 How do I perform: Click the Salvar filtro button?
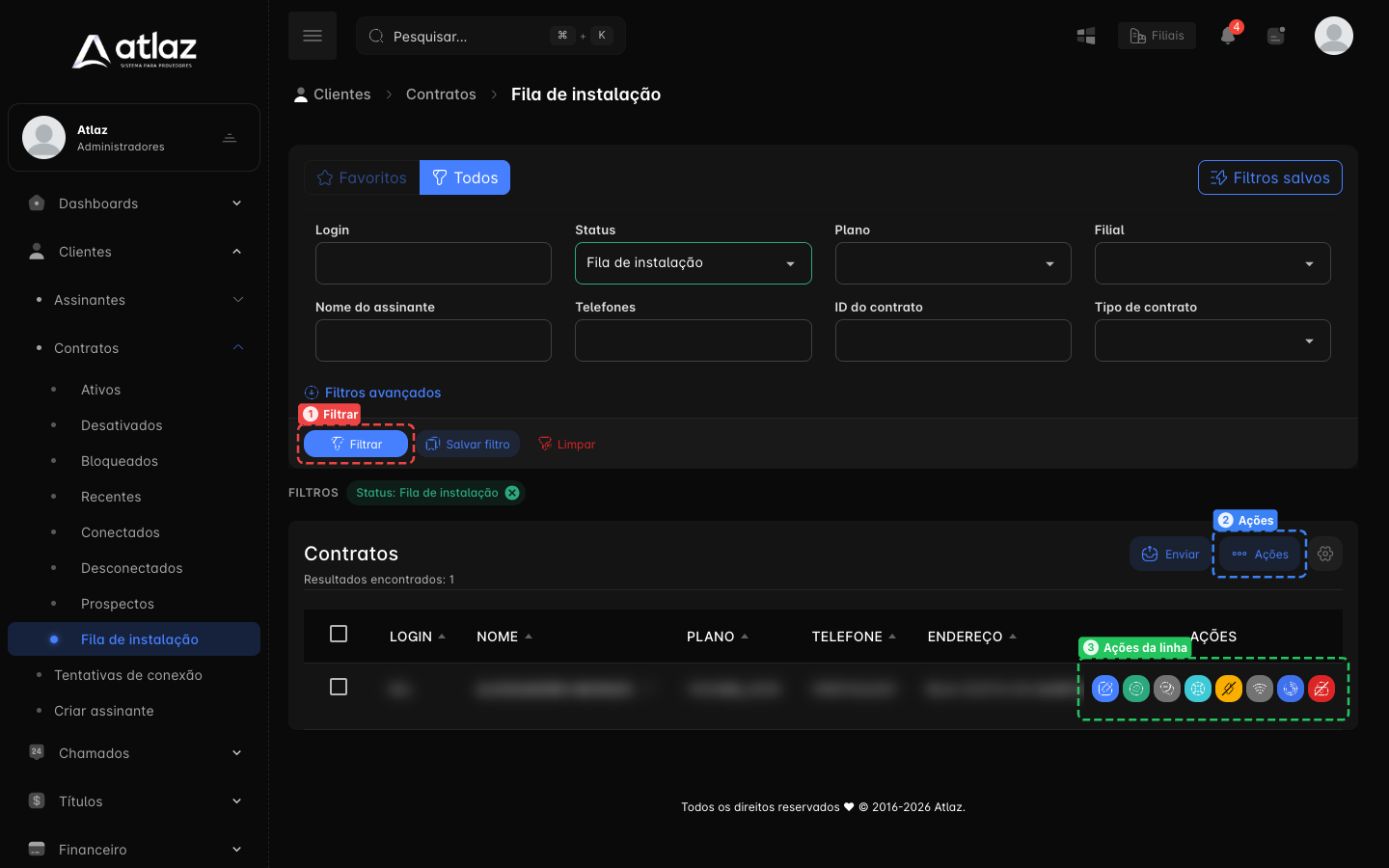(469, 444)
